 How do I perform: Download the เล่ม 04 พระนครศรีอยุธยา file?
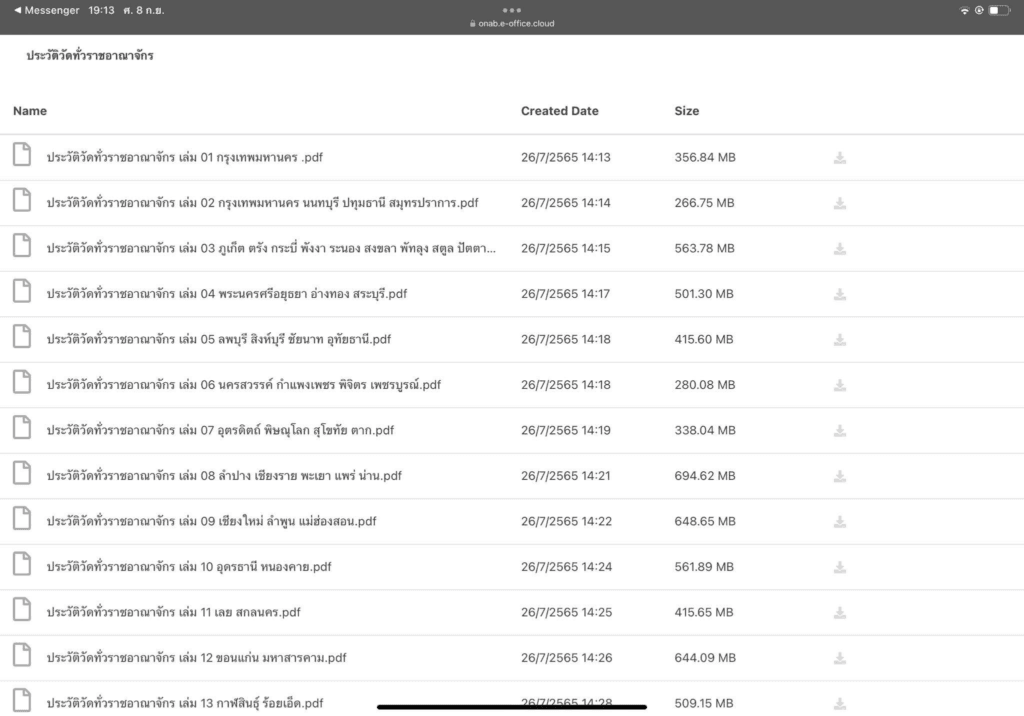click(x=840, y=294)
